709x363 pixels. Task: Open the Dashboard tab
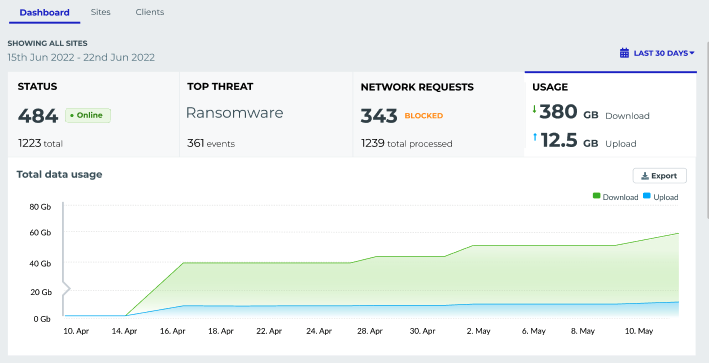pyautogui.click(x=44, y=12)
